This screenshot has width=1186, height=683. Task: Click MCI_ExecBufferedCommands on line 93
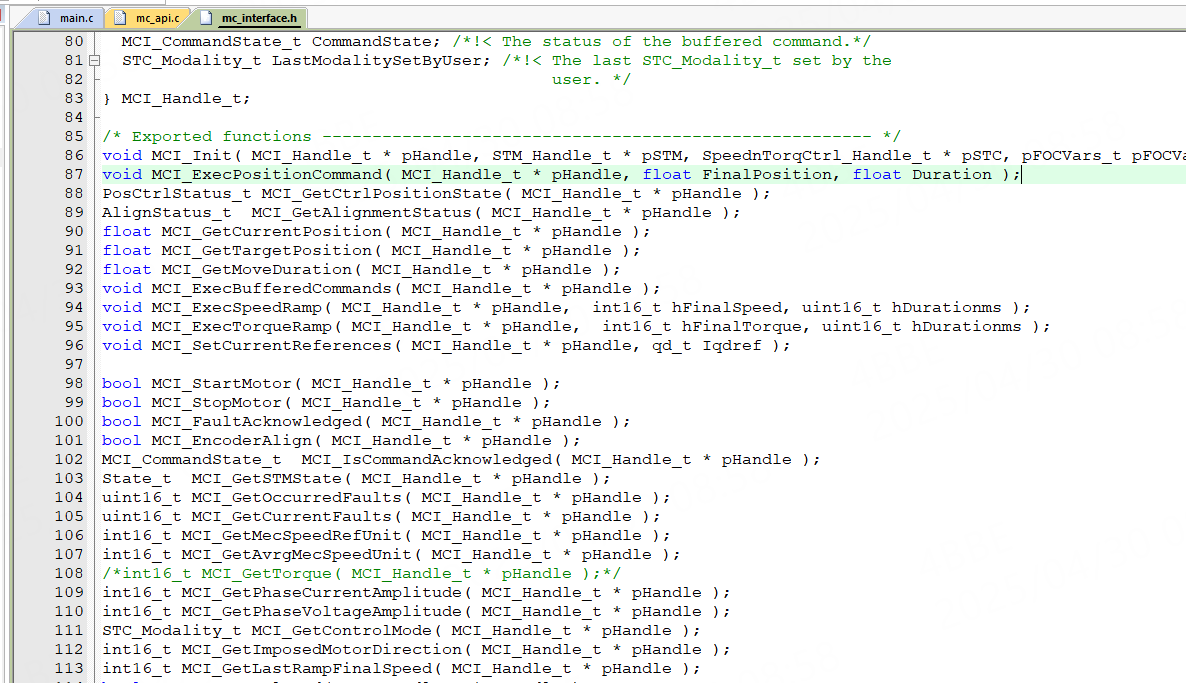coord(272,288)
